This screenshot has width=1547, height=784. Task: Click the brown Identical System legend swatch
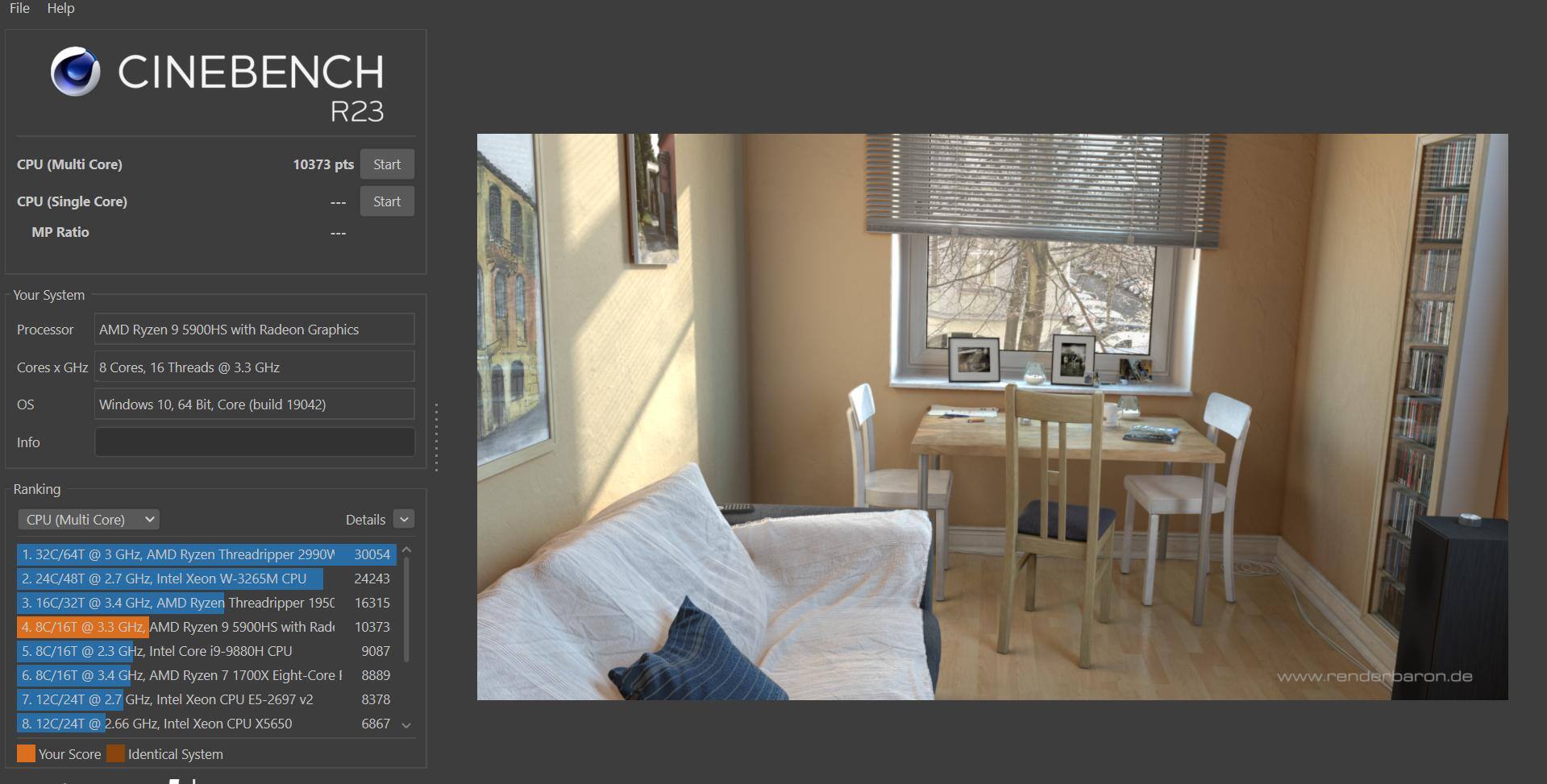click(x=116, y=754)
